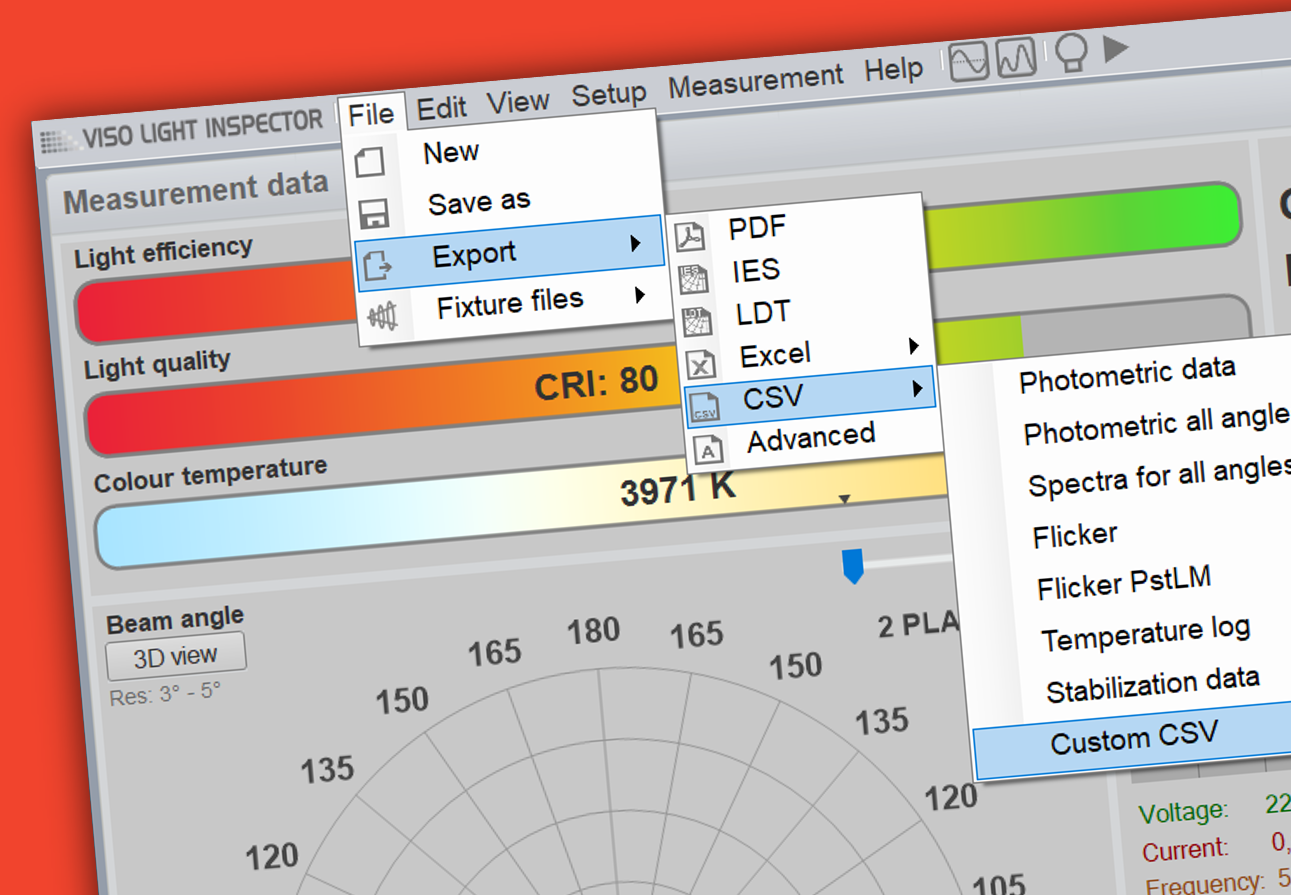Click the Current label
Image resolution: width=1291 pixels, height=895 pixels.
point(1186,849)
